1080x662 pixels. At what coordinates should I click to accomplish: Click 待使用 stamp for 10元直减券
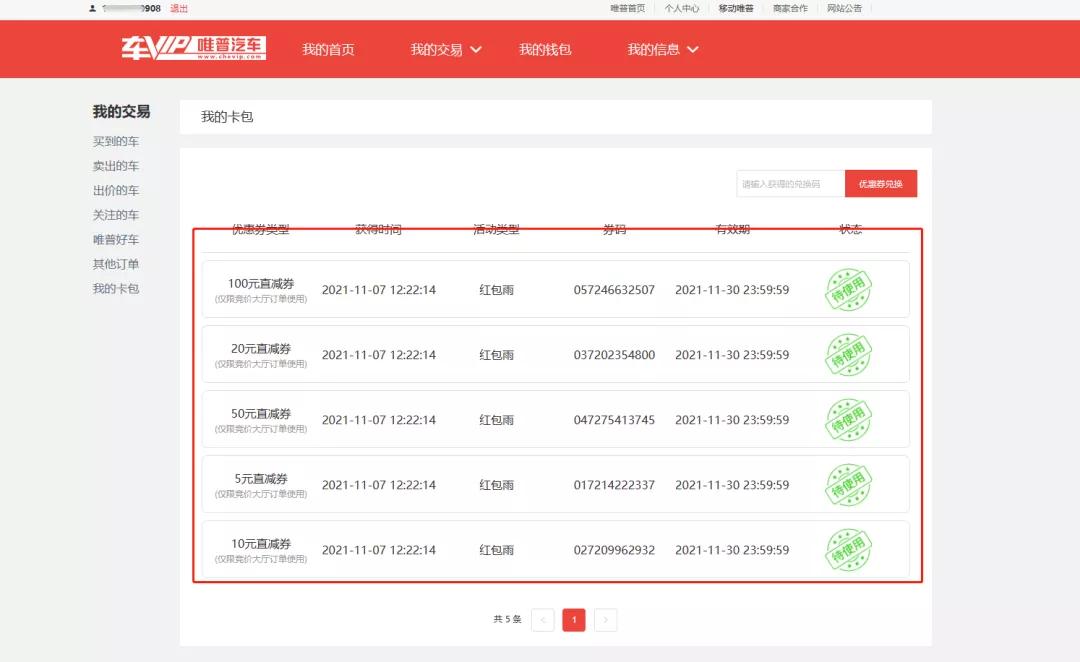(849, 550)
